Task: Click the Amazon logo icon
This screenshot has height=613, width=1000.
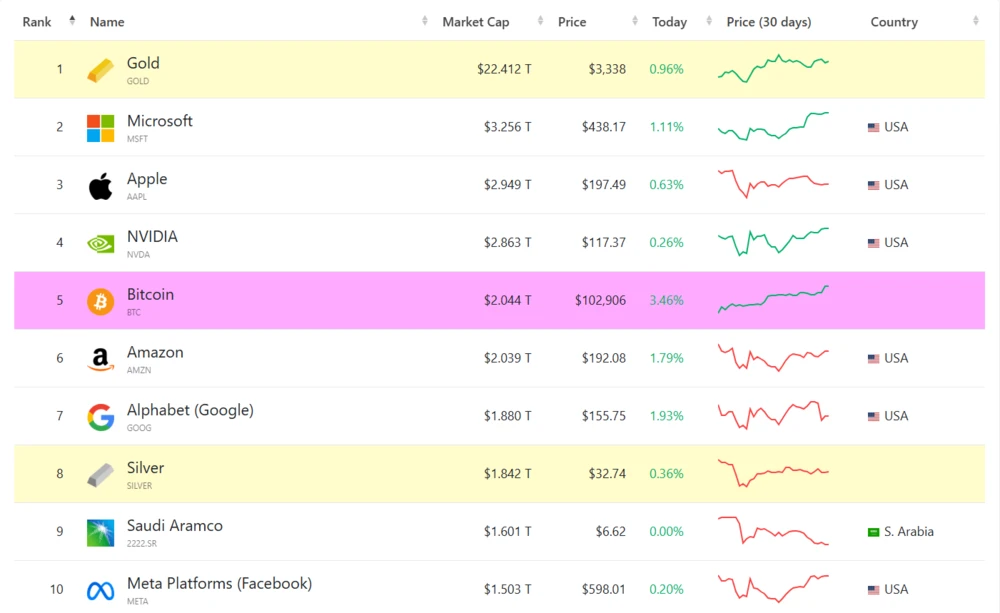Action: (100, 359)
